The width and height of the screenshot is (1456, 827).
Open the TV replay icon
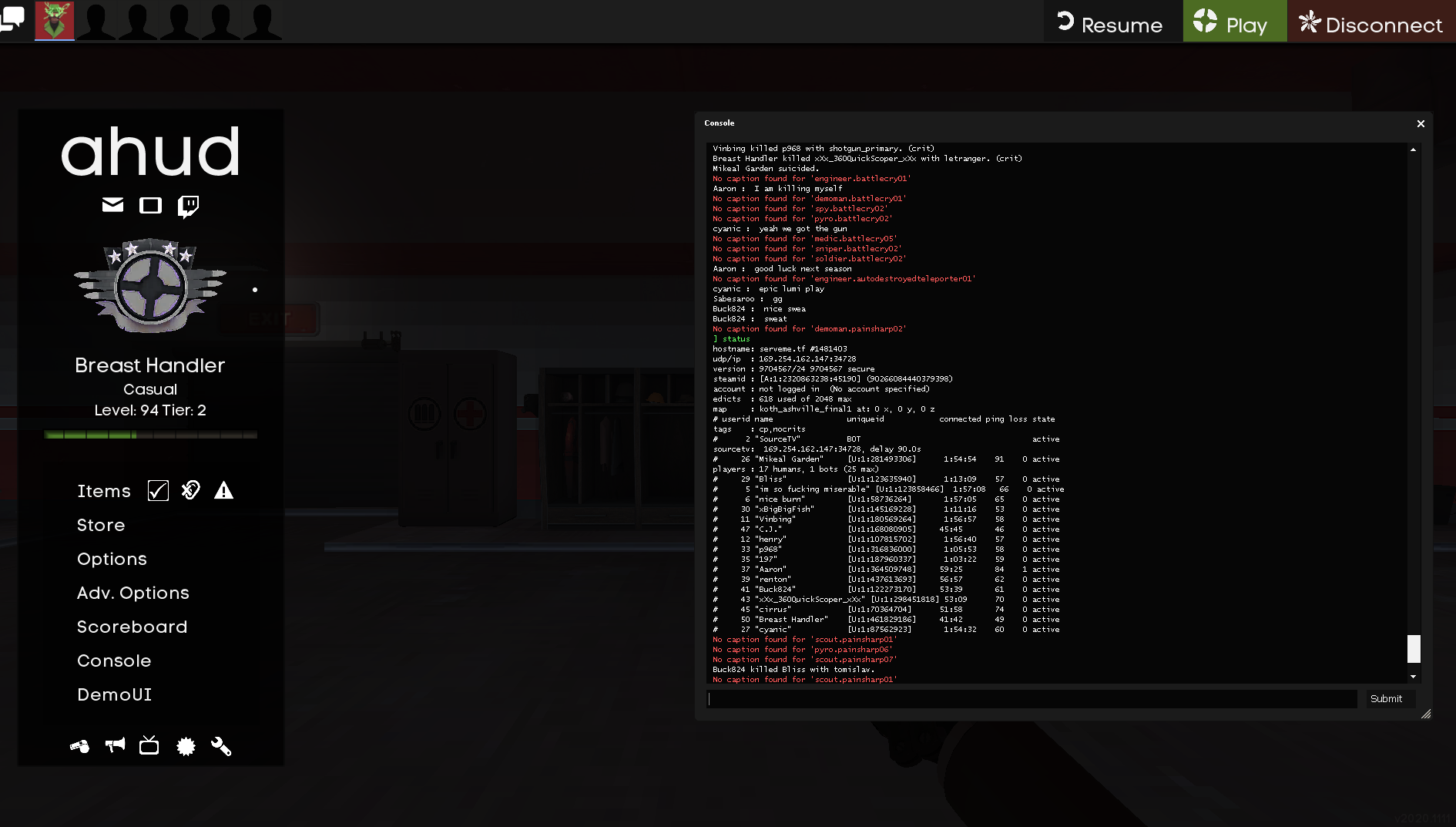(x=149, y=745)
